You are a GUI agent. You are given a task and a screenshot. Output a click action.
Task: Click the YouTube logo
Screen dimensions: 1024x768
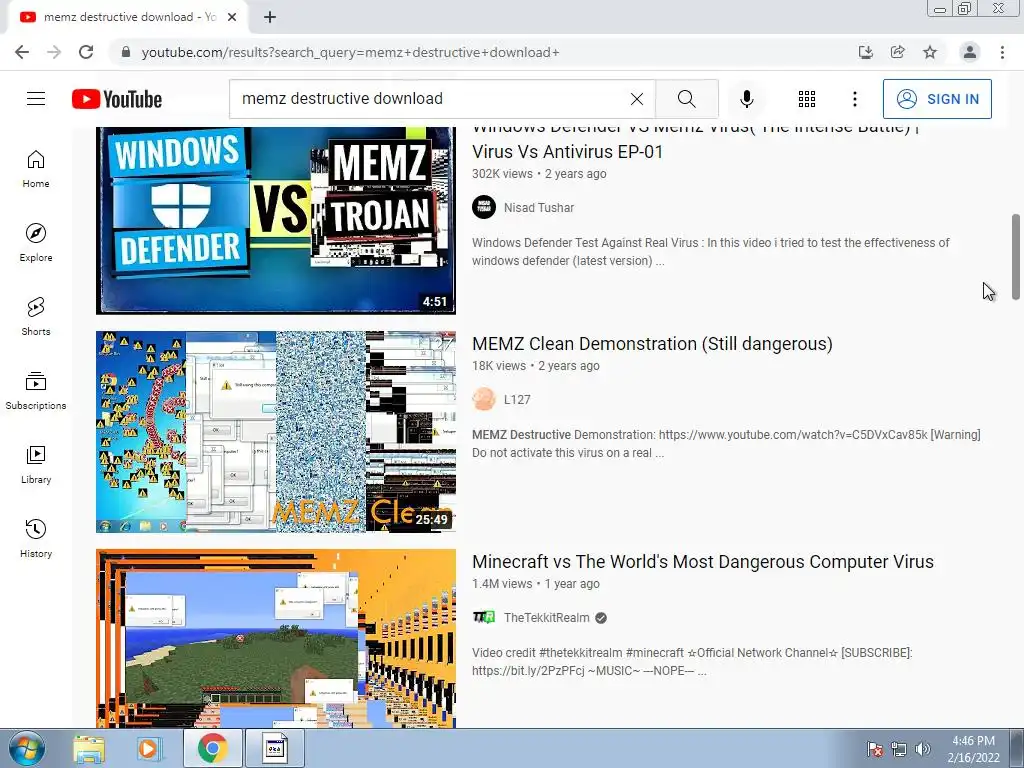[117, 99]
